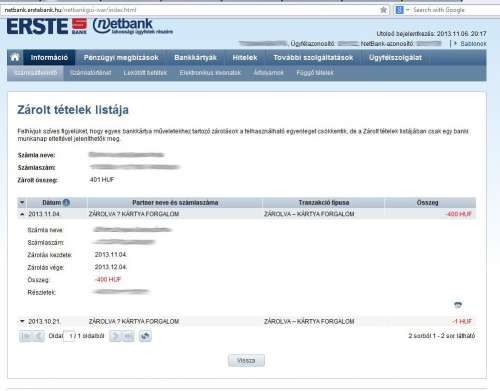Go to previous page of results
Viewport: 500px width, 391px height.
[38, 336]
